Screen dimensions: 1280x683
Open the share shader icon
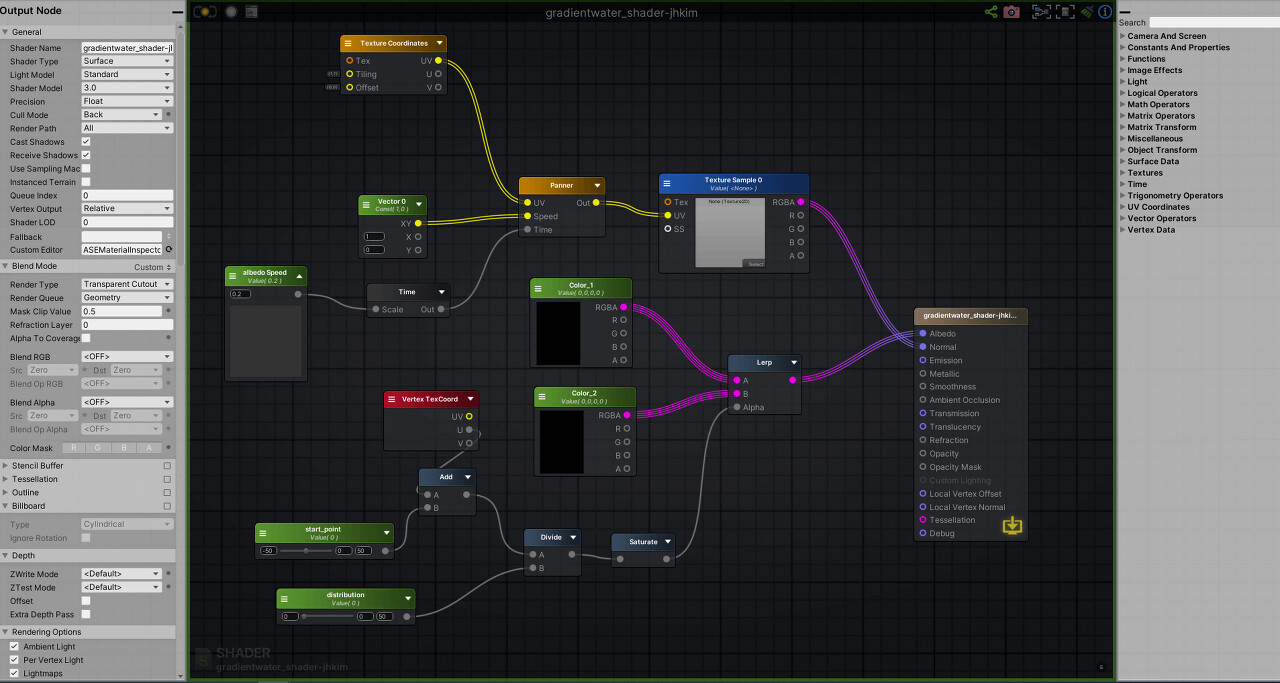coord(990,12)
